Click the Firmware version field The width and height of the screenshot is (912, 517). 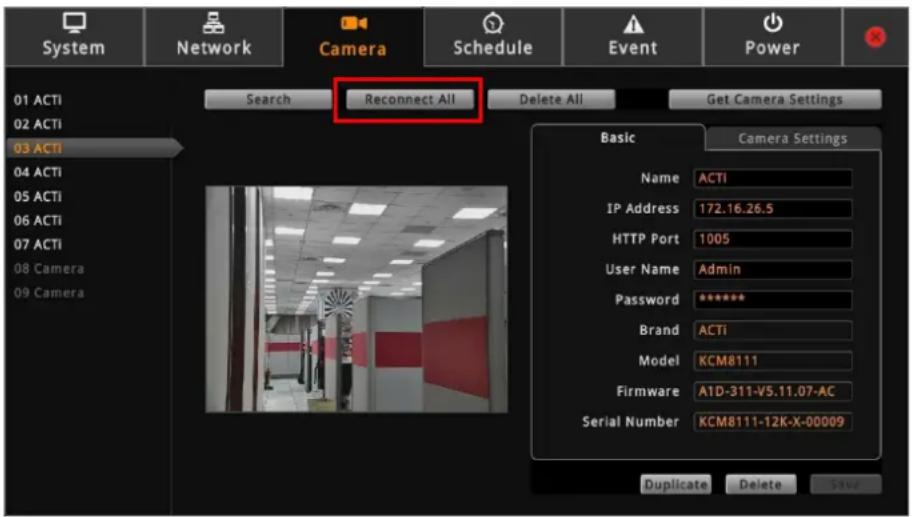pyautogui.click(x=773, y=391)
